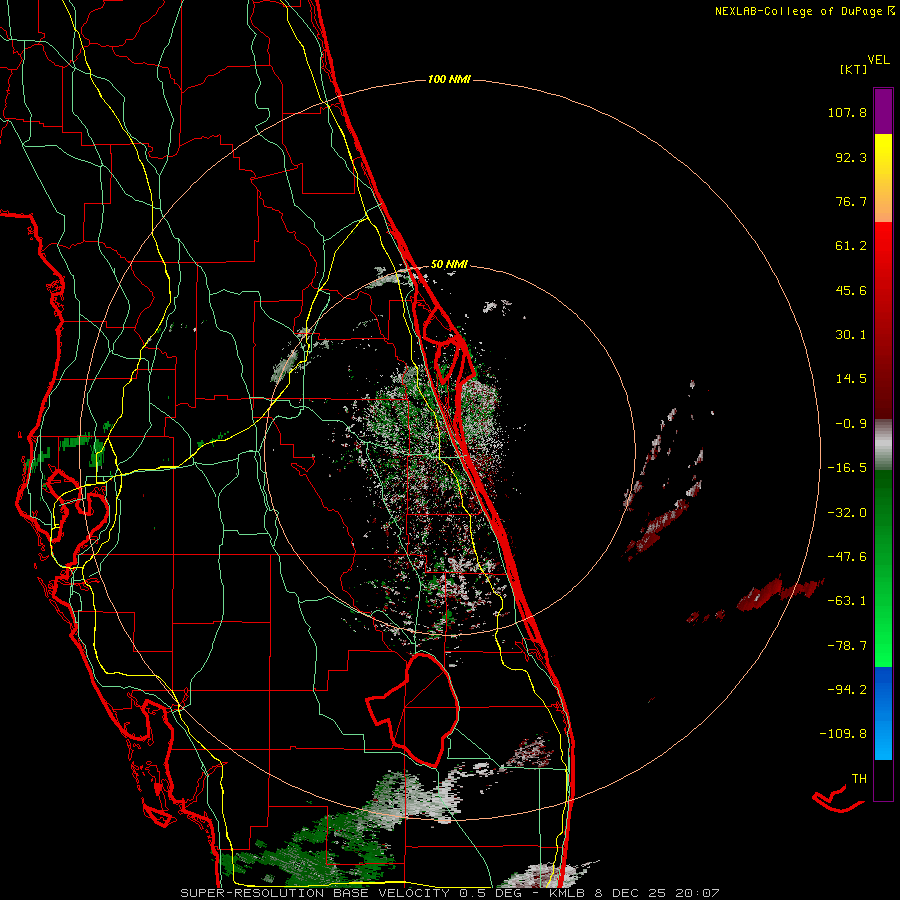Select the -0.9 legend value

[x=851, y=424]
